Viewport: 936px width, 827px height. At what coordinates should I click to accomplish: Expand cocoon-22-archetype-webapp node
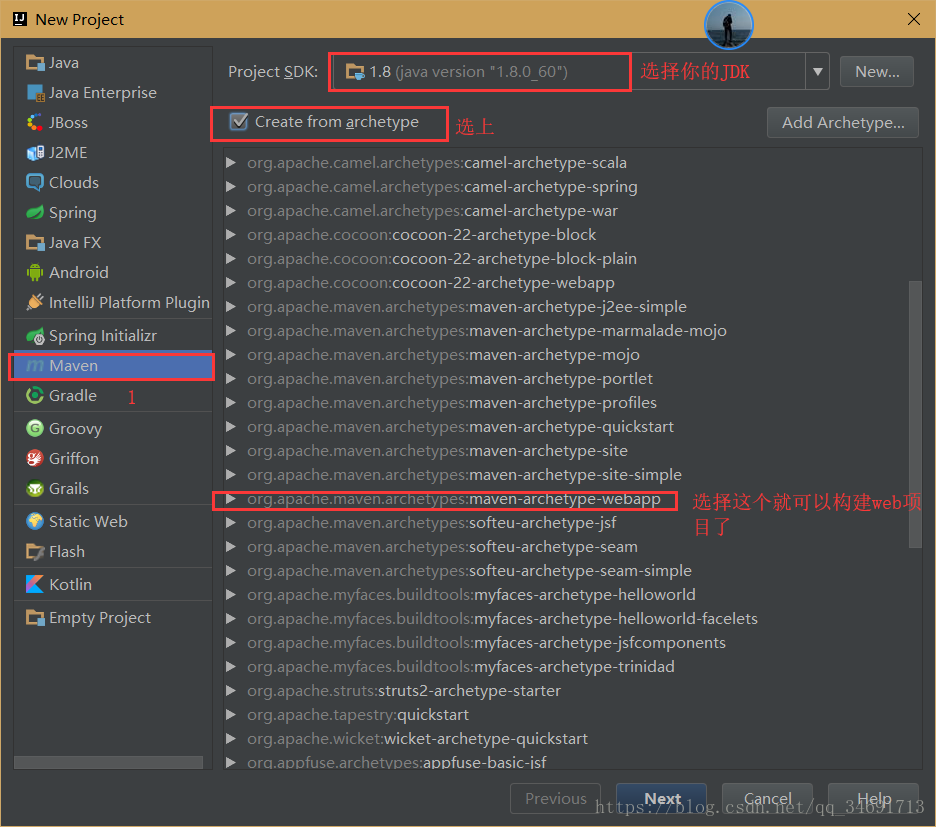click(231, 282)
